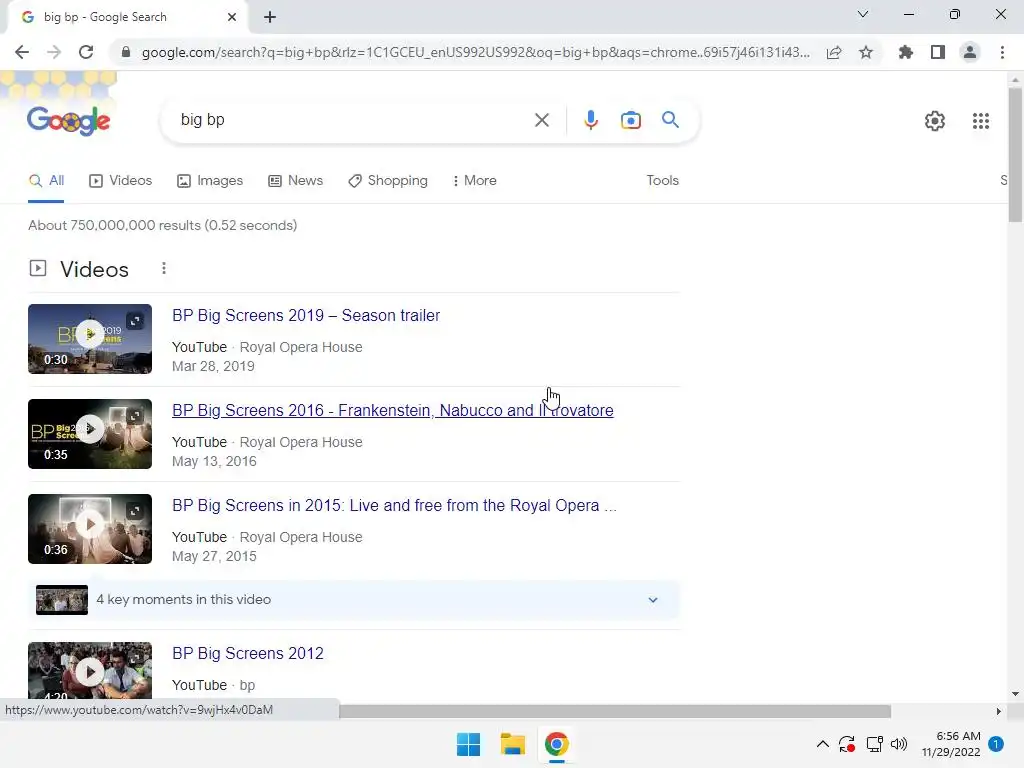The height and width of the screenshot is (768, 1024).
Task: Open Chrome three-dot menu
Action: click(x=1002, y=52)
